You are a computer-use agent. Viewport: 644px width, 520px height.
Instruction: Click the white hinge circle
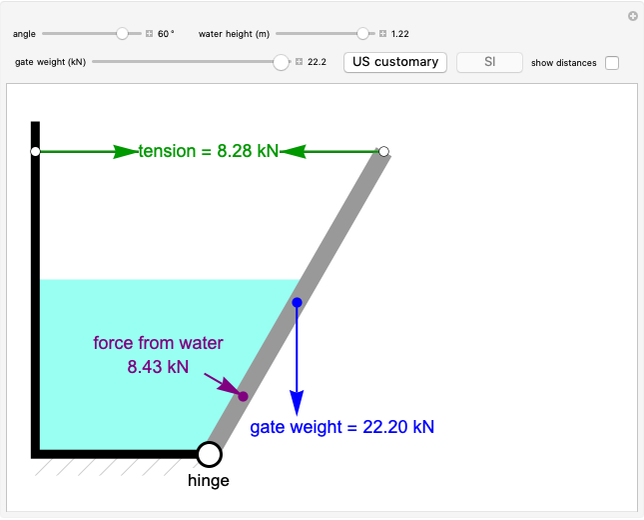coord(209,455)
